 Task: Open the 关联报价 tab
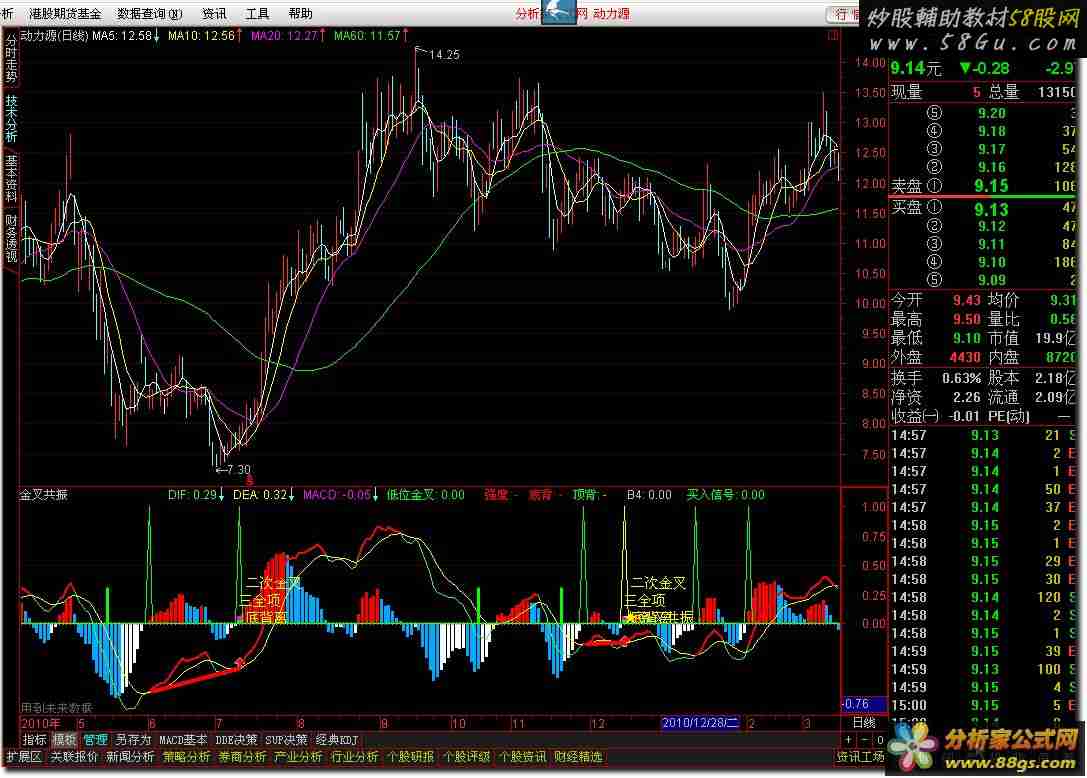74,757
